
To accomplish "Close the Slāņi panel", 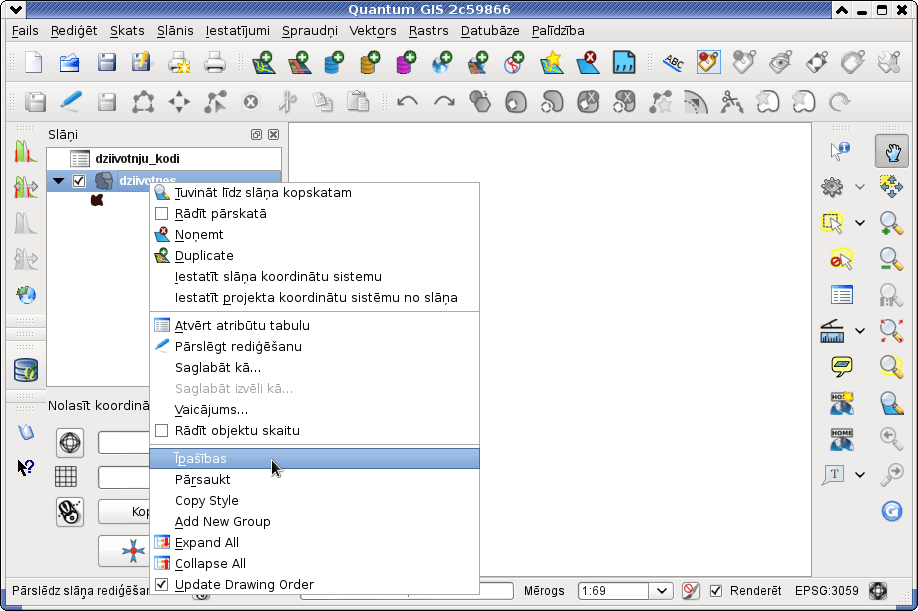I will click(x=273, y=135).
